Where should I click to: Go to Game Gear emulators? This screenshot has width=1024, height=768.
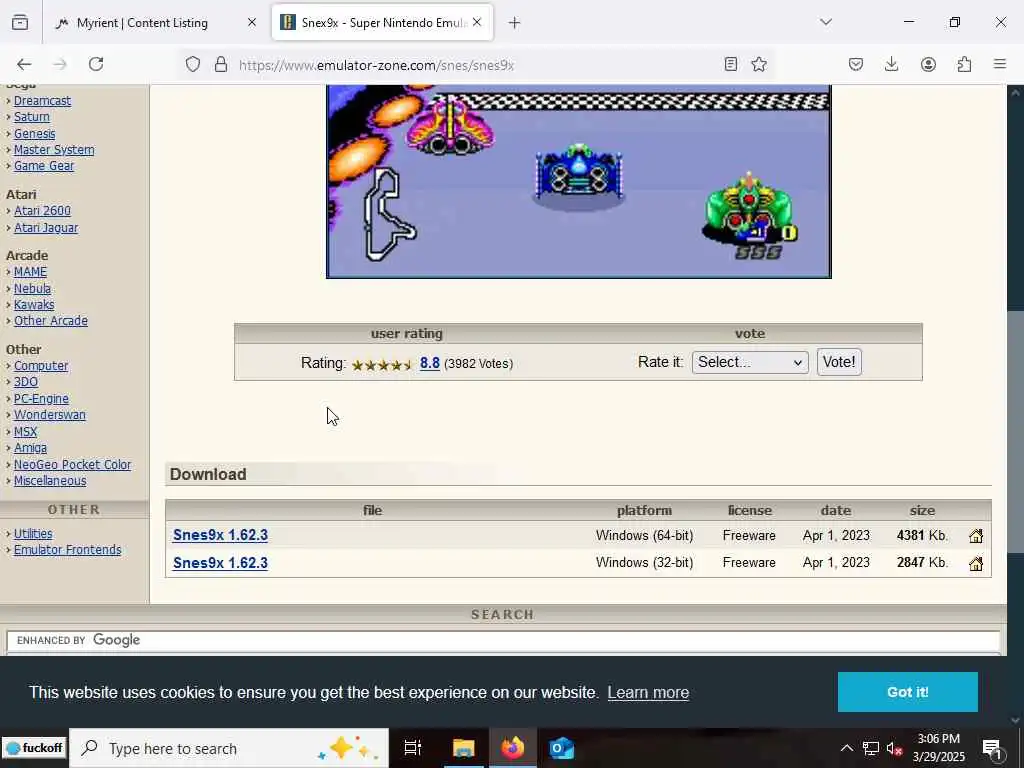[44, 166]
